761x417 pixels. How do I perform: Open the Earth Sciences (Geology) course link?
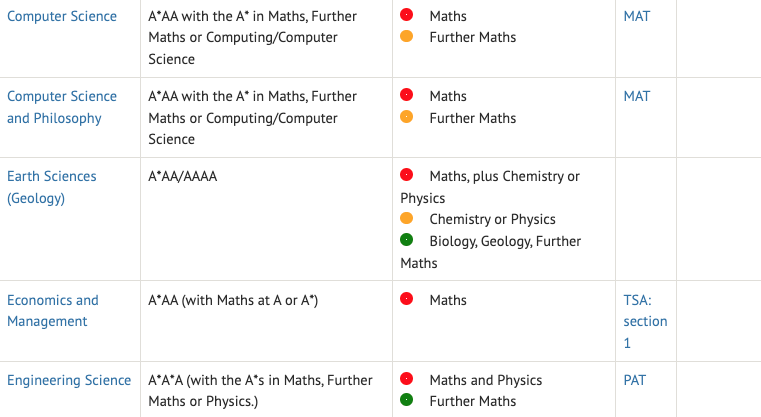tap(51, 187)
